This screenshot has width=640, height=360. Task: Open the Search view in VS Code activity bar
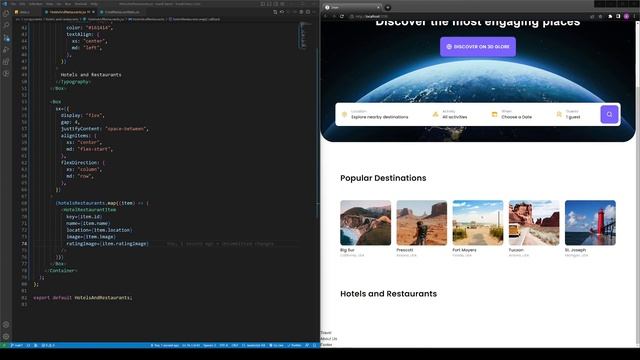click(x=6, y=25)
